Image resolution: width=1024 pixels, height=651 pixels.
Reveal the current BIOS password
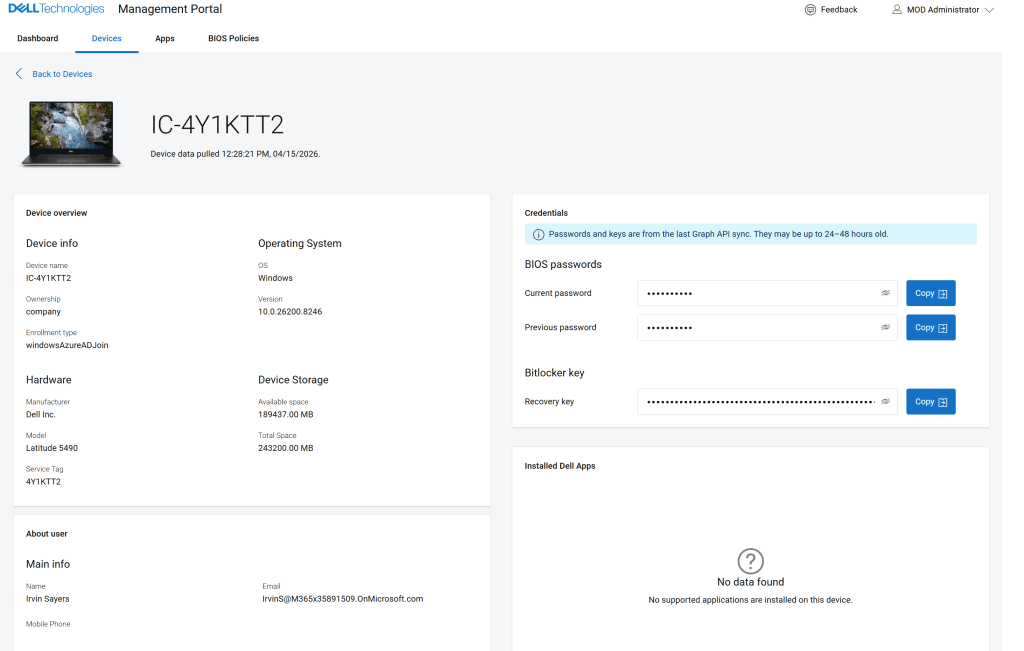pos(885,294)
